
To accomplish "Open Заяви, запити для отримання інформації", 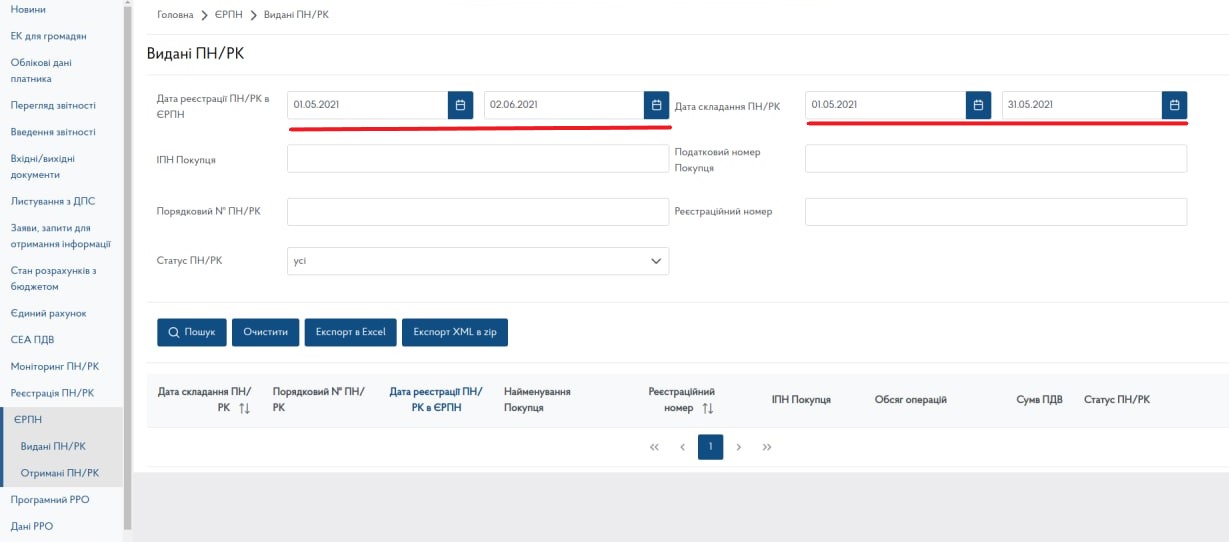I will click(x=61, y=235).
